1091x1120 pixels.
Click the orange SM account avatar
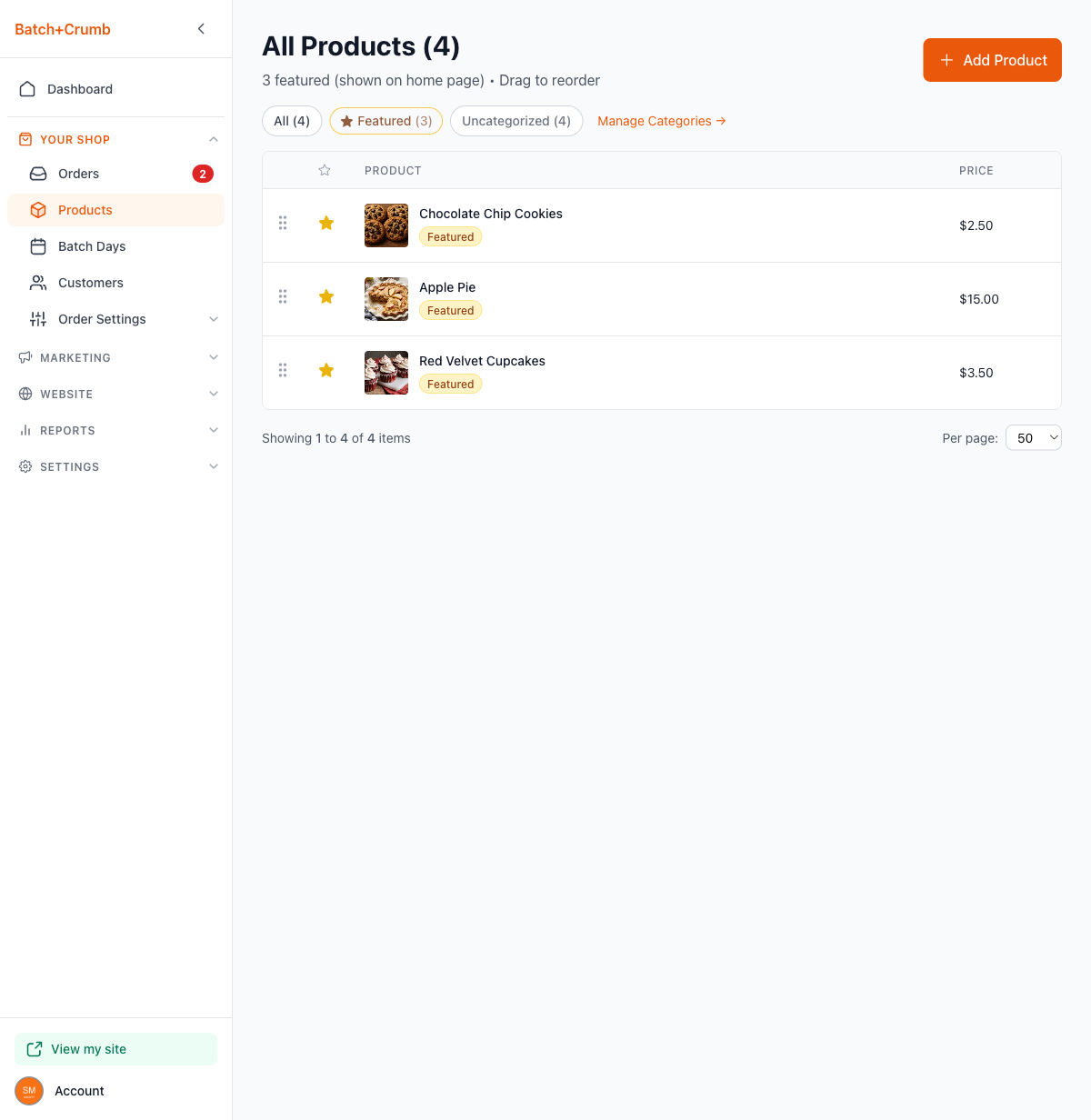pyautogui.click(x=28, y=1090)
